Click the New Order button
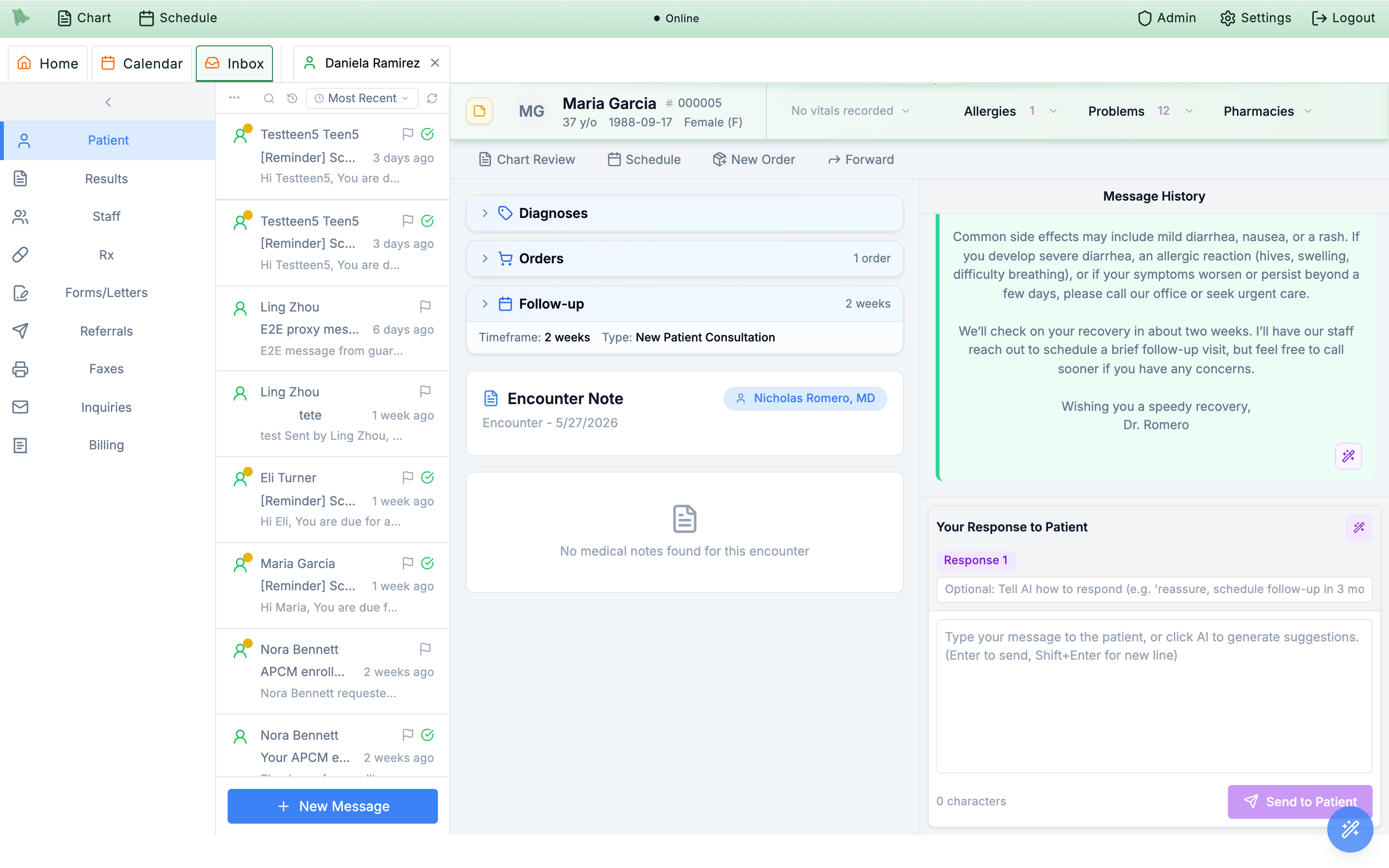This screenshot has height=868, width=1389. (754, 160)
